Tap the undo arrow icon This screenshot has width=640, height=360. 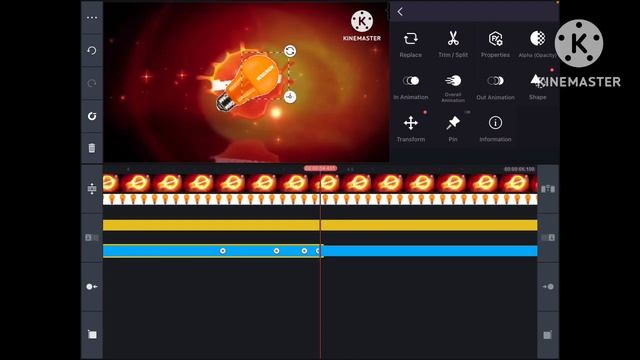(92, 51)
